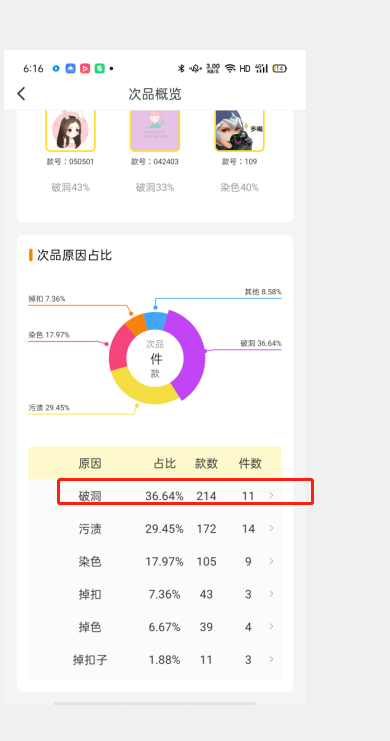Go back using the back arrow
The height and width of the screenshot is (741, 390).
click(x=21, y=94)
